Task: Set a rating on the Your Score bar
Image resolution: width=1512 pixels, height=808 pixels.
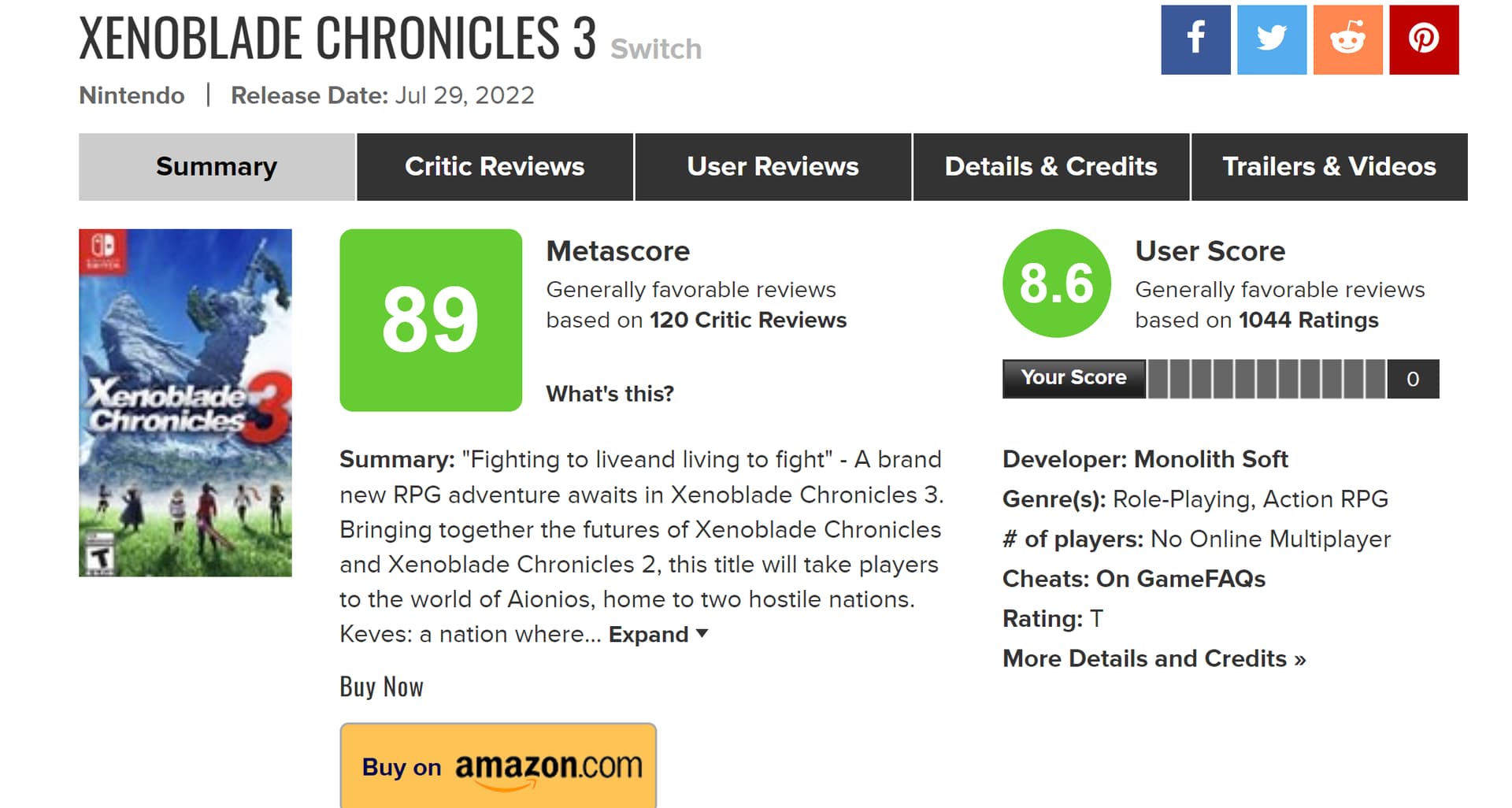Action: click(x=1267, y=379)
